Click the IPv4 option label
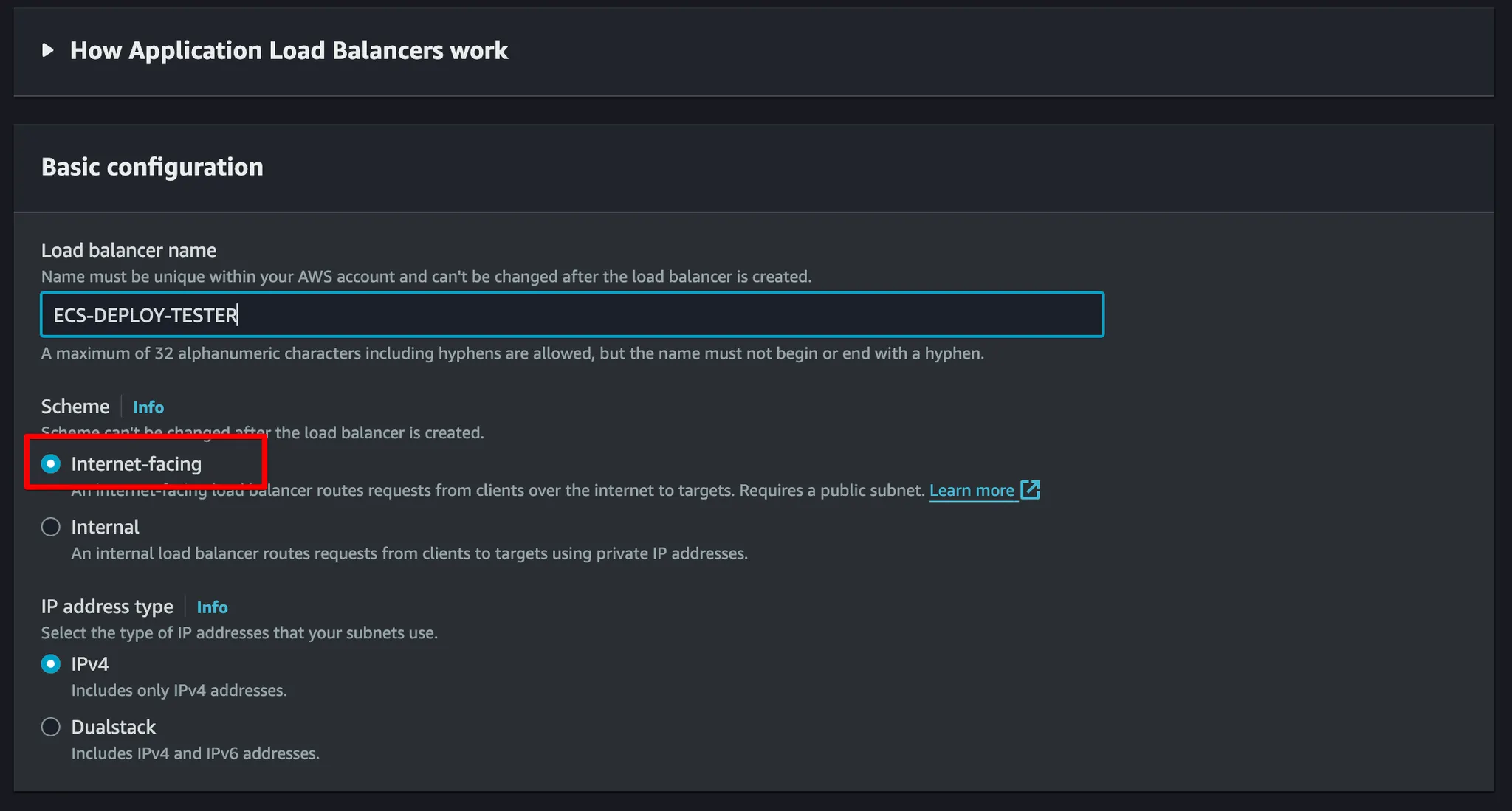The width and height of the screenshot is (1512, 811). 90,664
